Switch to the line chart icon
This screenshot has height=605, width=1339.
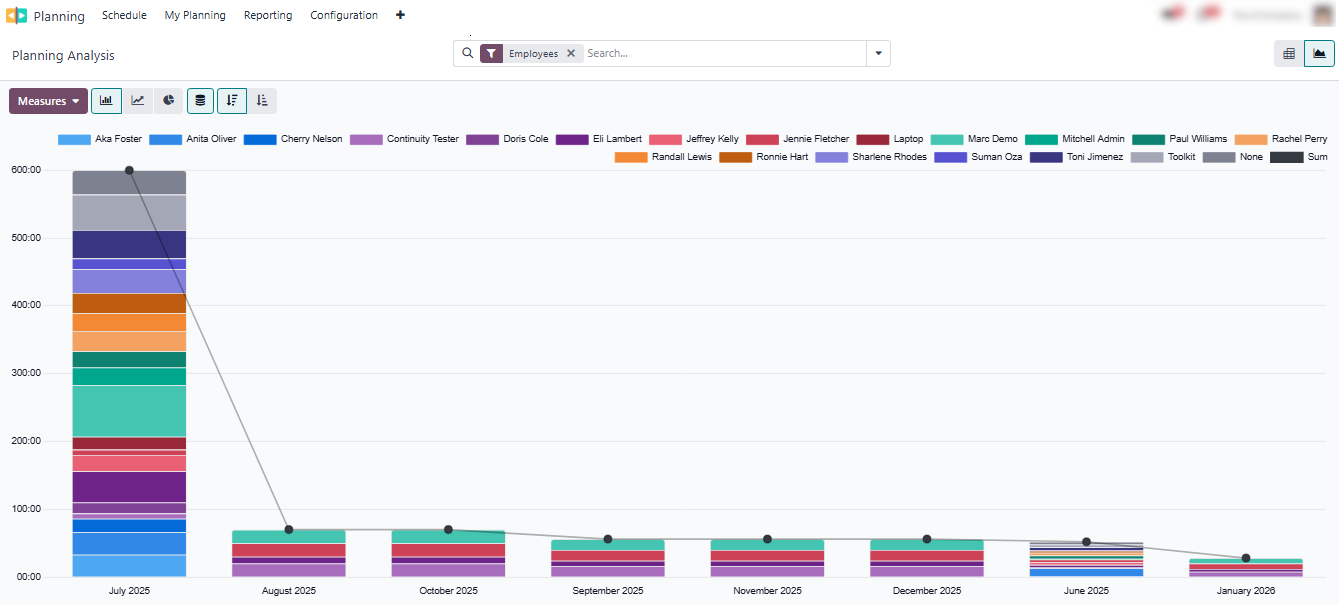pyautogui.click(x=137, y=100)
